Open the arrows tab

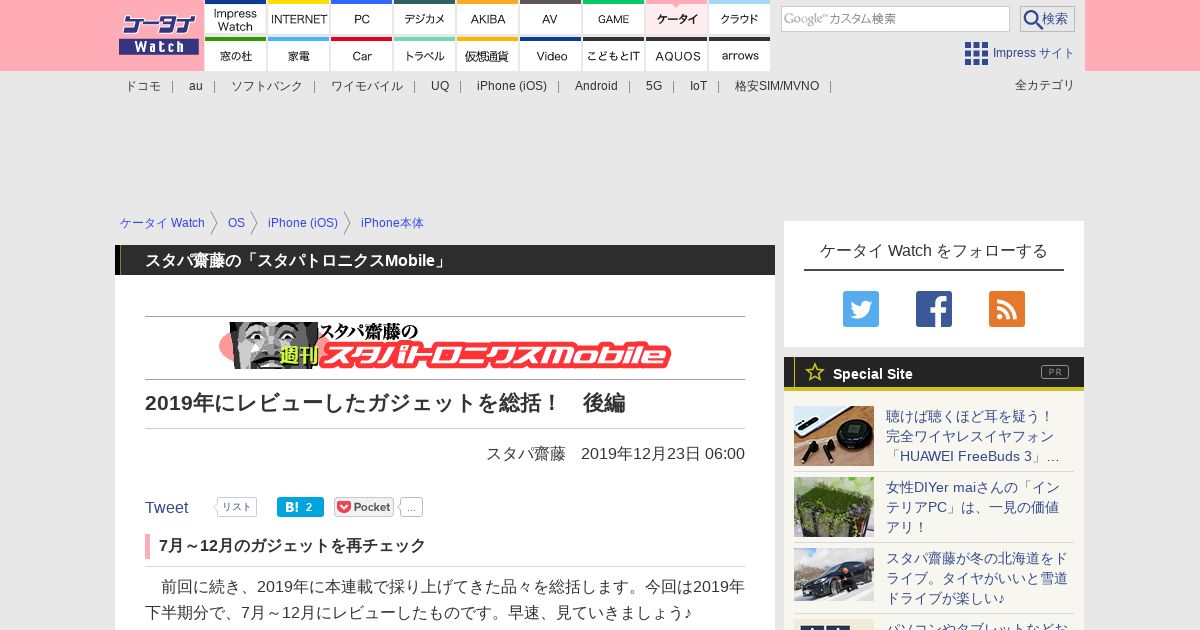(740, 55)
